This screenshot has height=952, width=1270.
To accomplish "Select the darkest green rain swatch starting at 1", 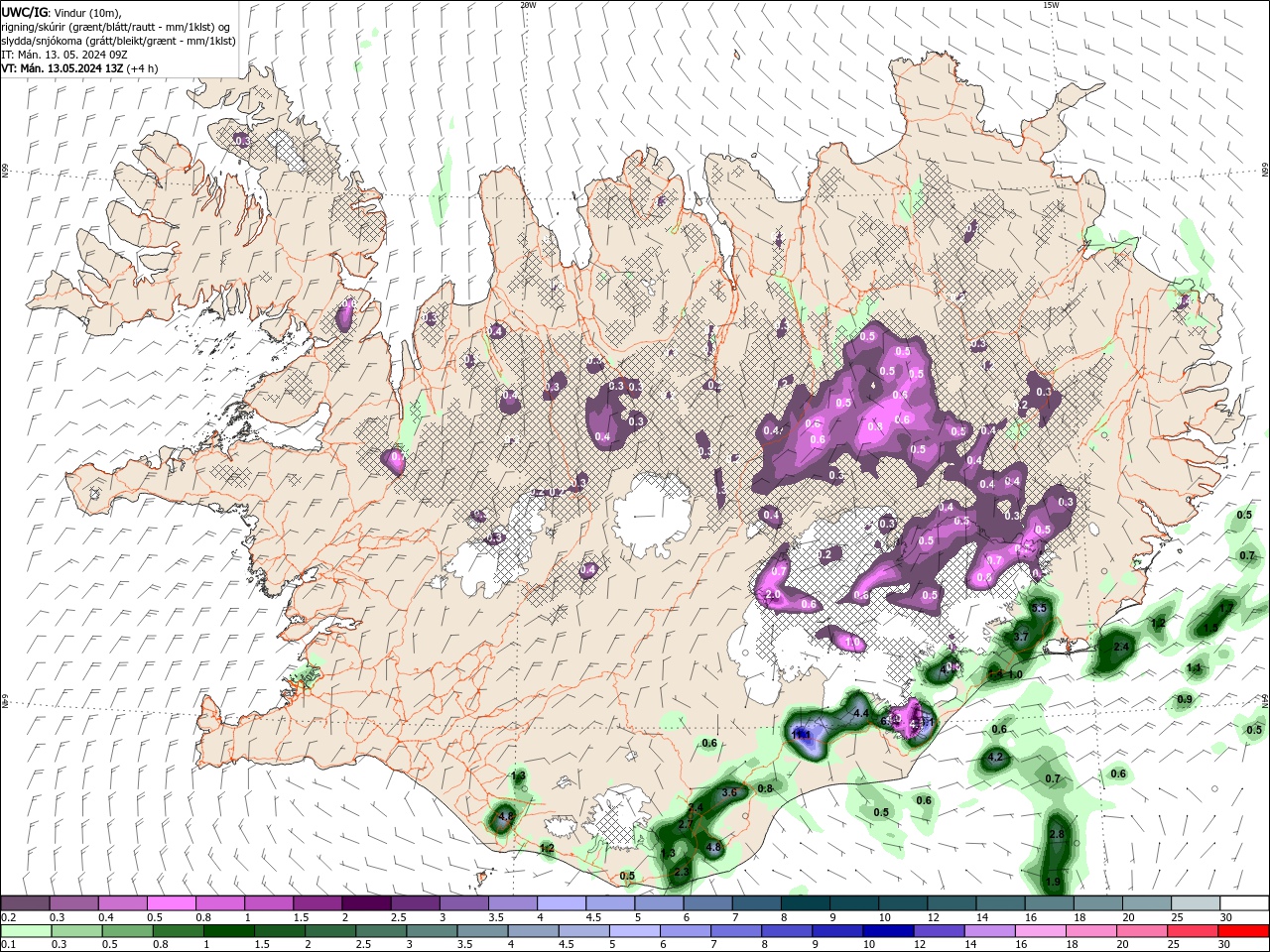I will pyautogui.click(x=228, y=931).
